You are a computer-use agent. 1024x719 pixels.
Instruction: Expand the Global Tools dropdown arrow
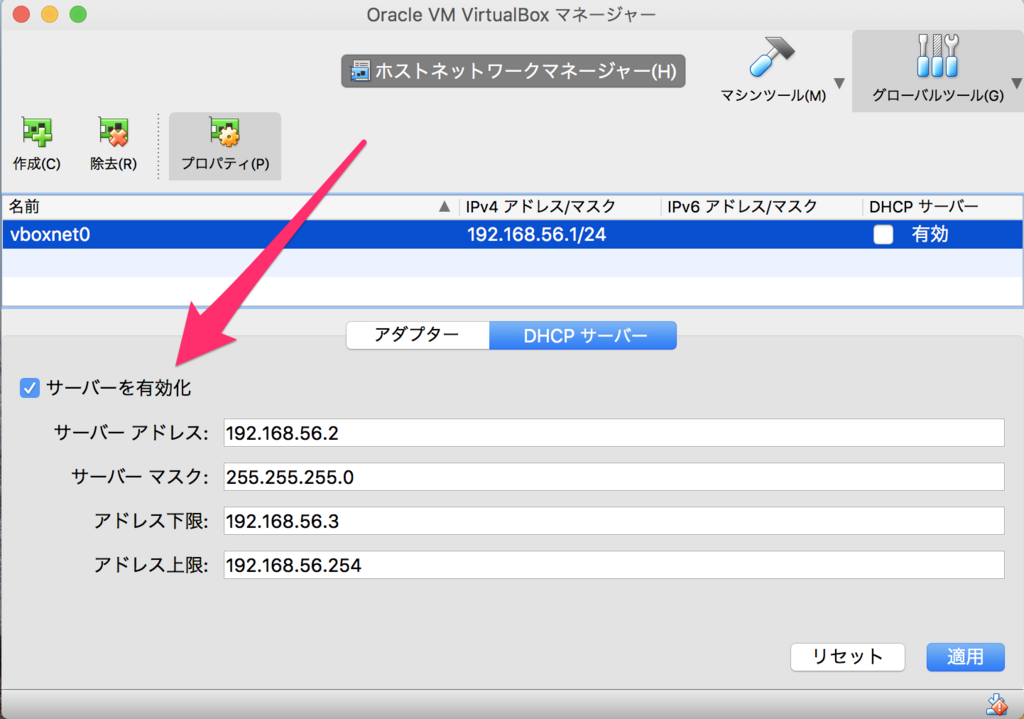[x=1017, y=83]
